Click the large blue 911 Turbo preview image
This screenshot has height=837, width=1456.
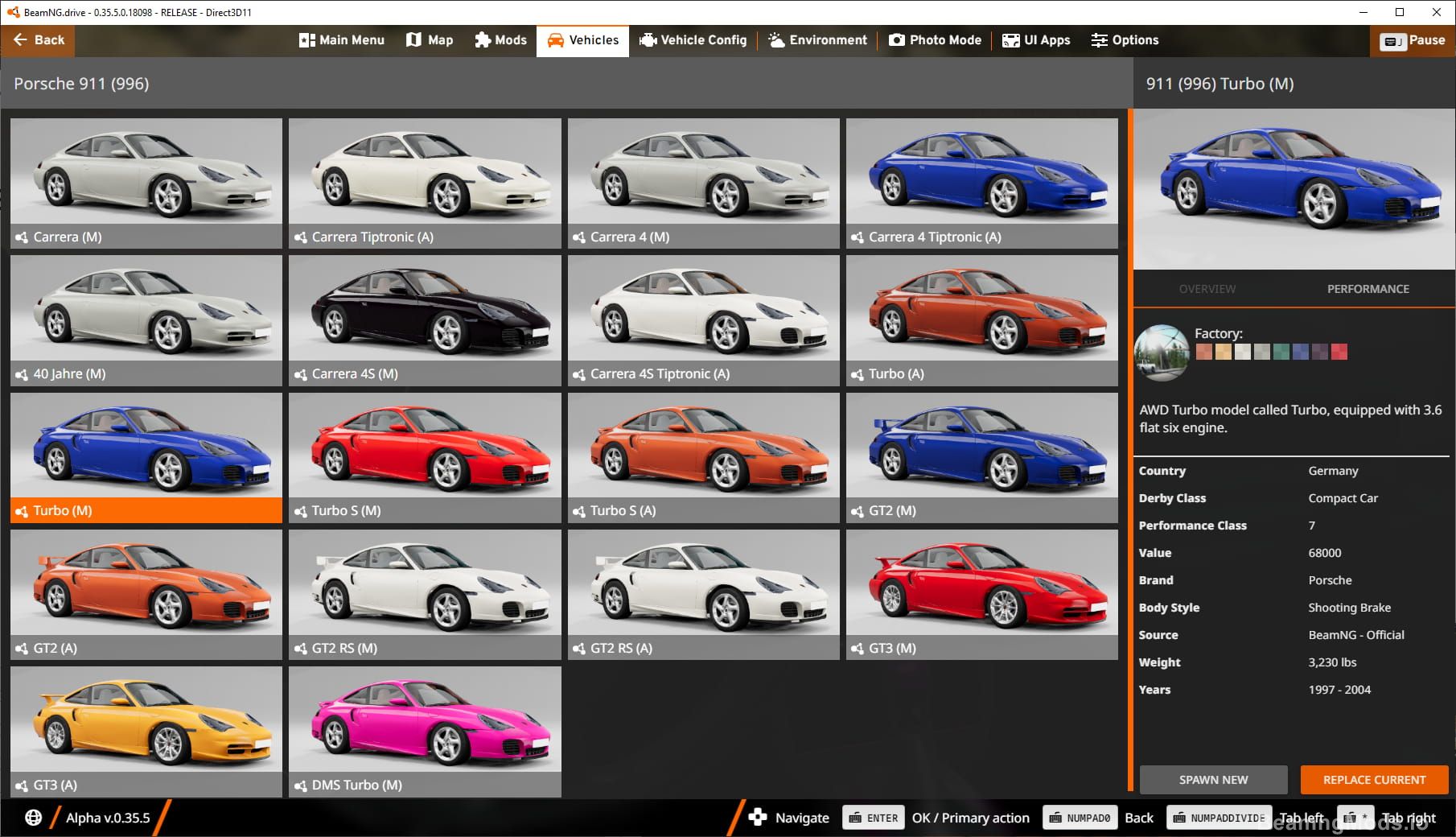pos(1294,189)
